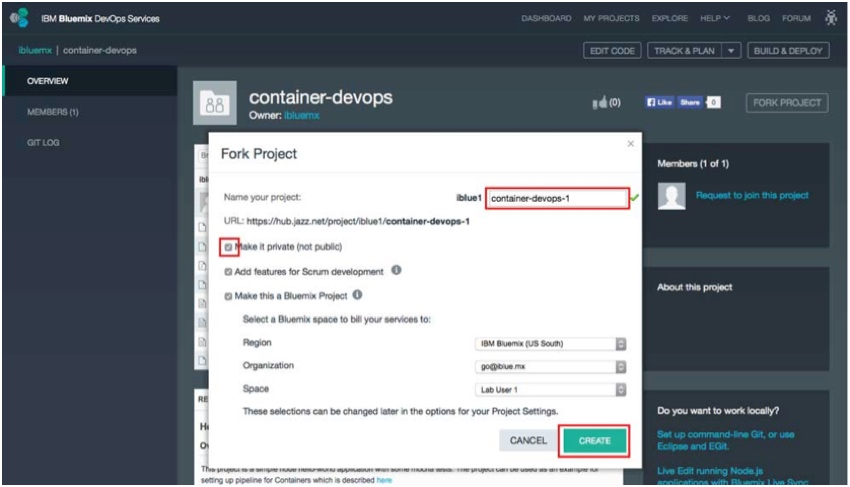Image resolution: width=850 pixels, height=487 pixels.
Task: Open the Space dropdown
Action: [550, 389]
